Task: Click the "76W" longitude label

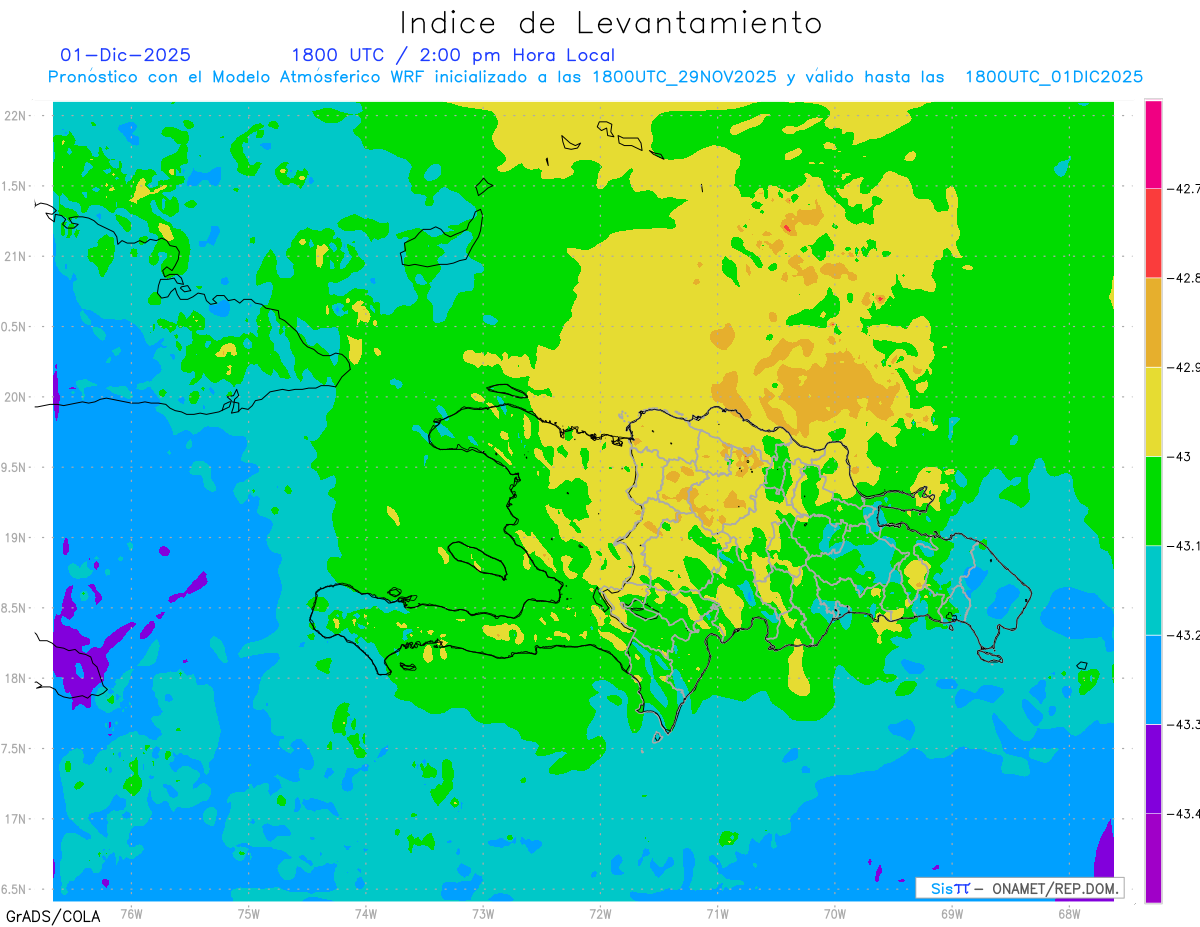Action: (131, 913)
